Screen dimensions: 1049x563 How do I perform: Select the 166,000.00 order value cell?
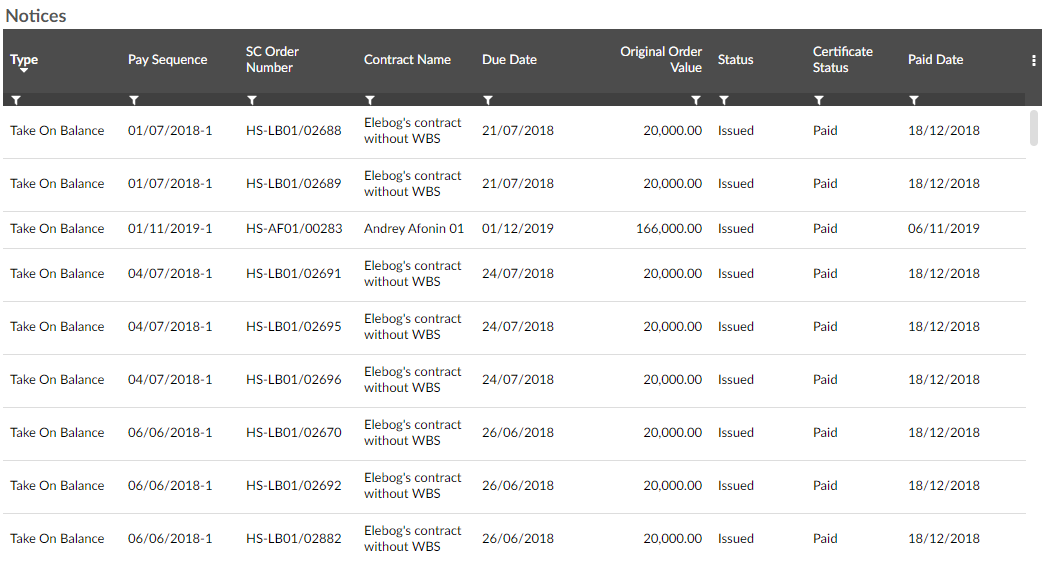click(669, 229)
